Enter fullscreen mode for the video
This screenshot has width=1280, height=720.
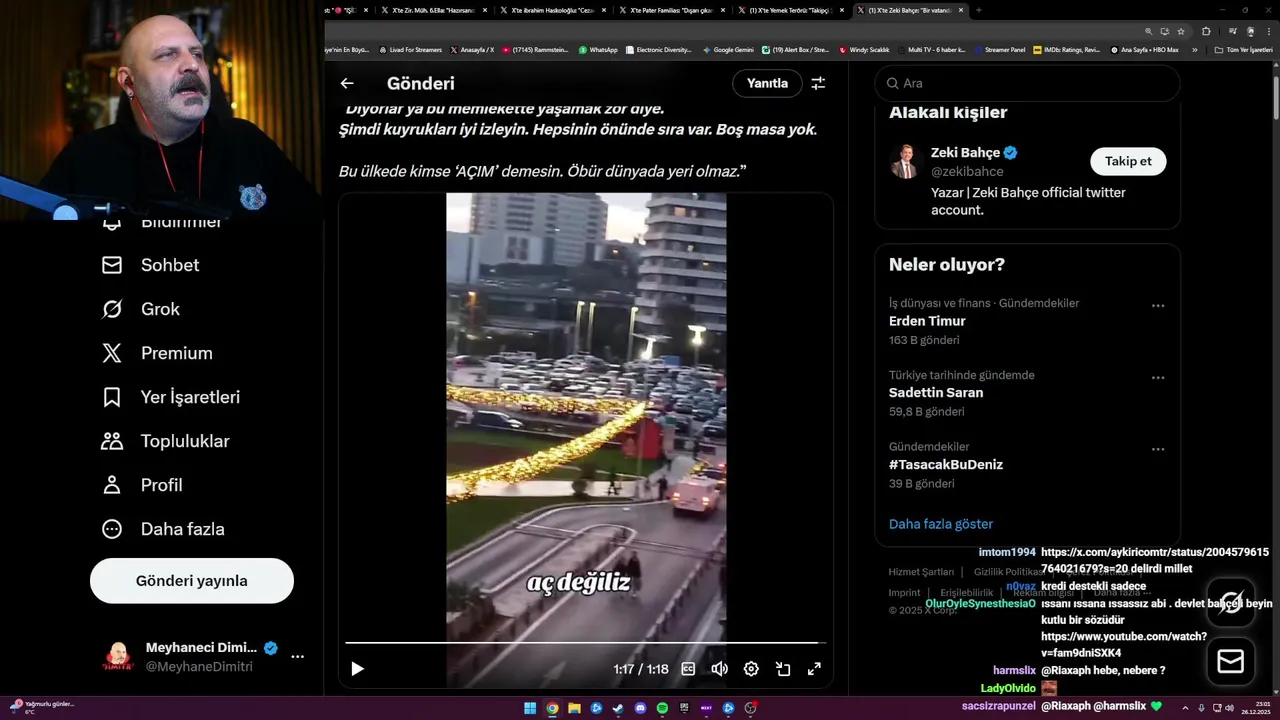click(814, 669)
